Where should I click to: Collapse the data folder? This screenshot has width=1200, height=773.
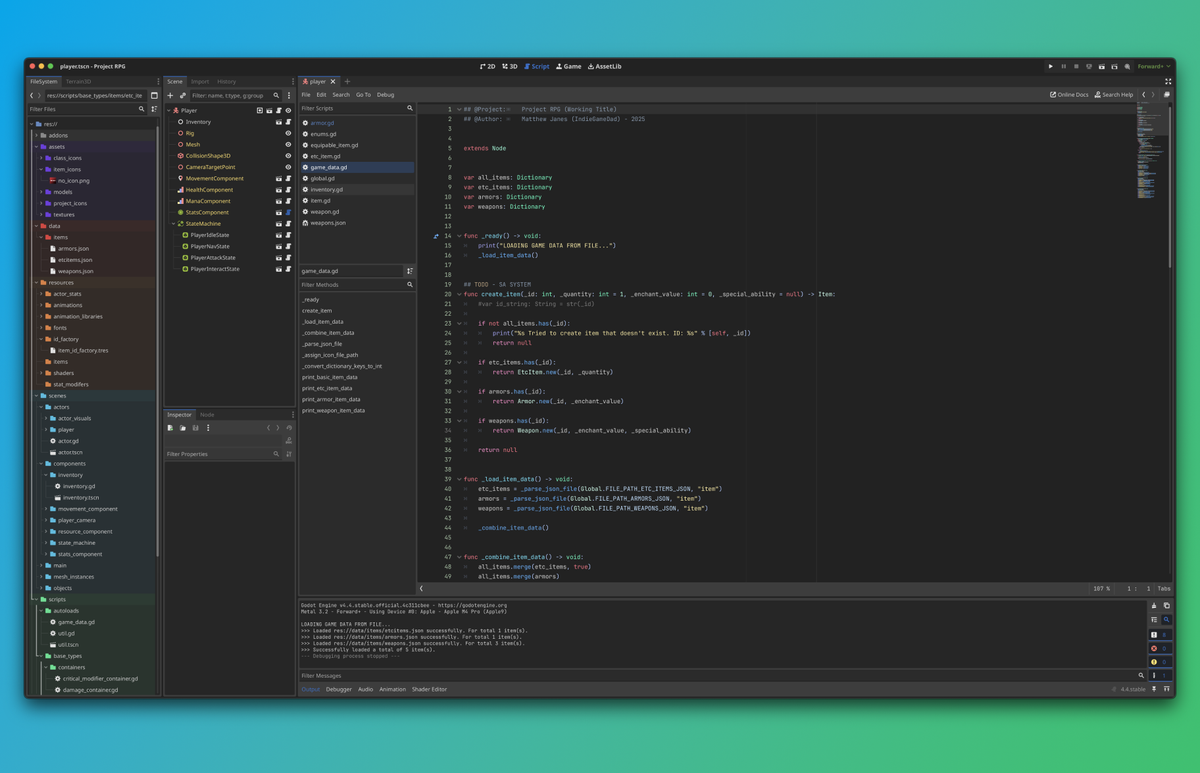click(36, 226)
